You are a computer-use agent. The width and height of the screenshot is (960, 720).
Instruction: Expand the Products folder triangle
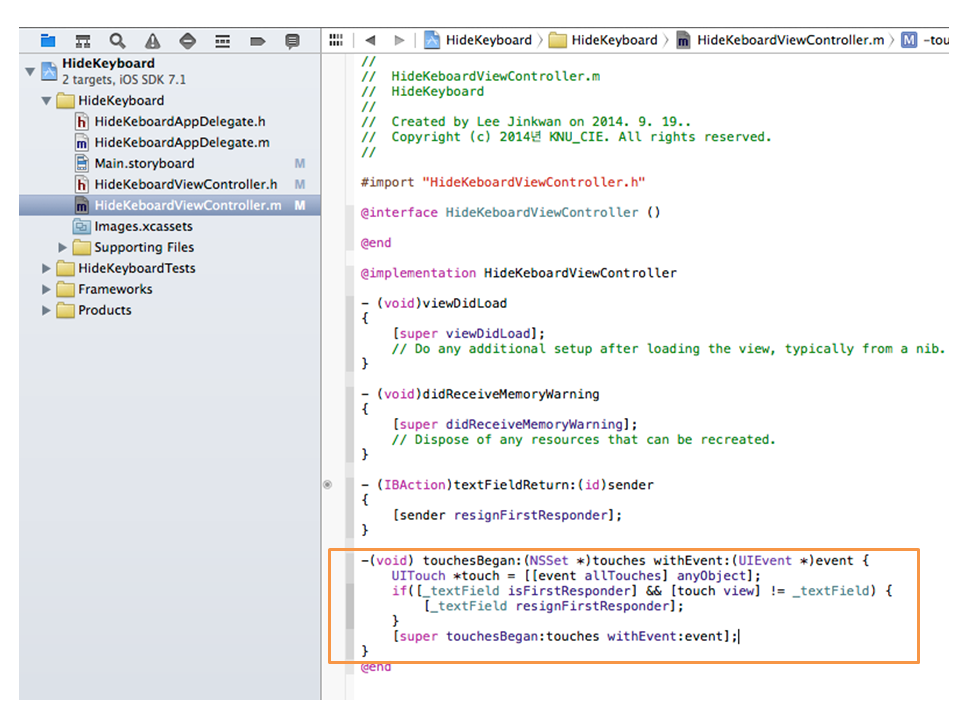pos(47,310)
